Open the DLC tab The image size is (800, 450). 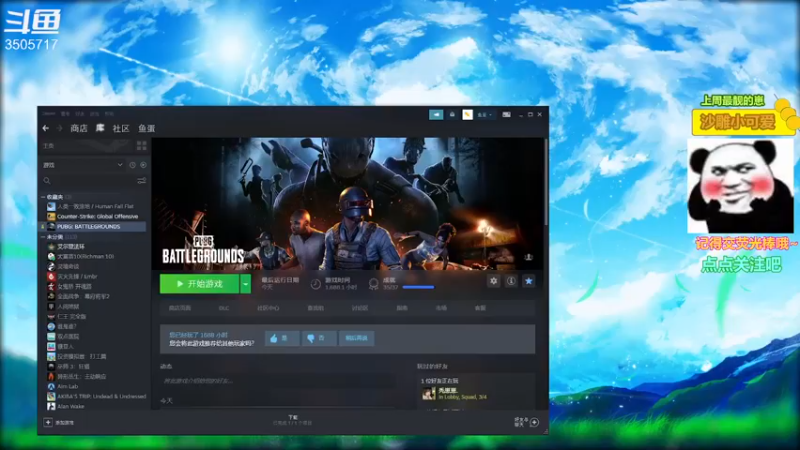(223, 308)
